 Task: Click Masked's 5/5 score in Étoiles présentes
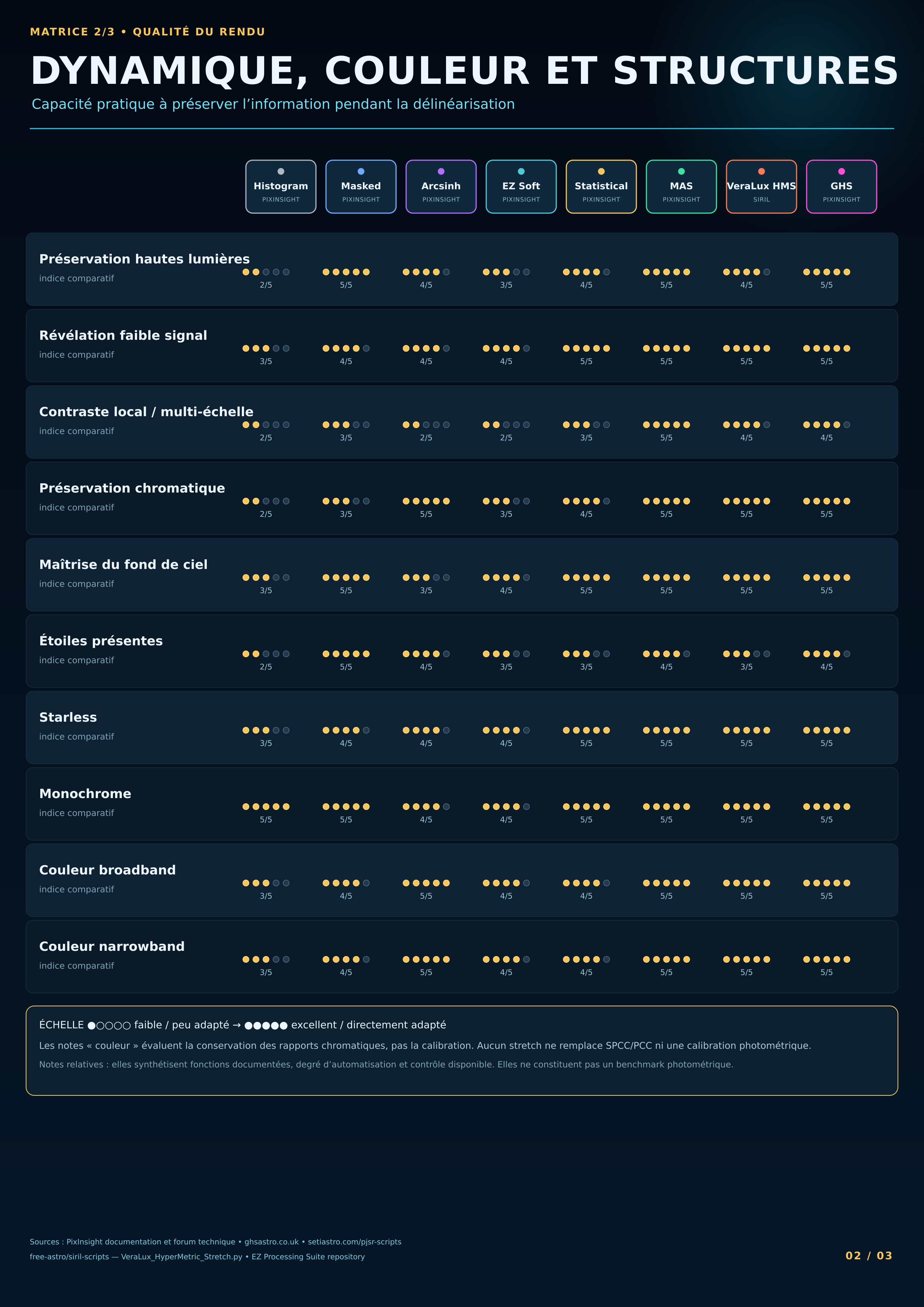click(346, 667)
